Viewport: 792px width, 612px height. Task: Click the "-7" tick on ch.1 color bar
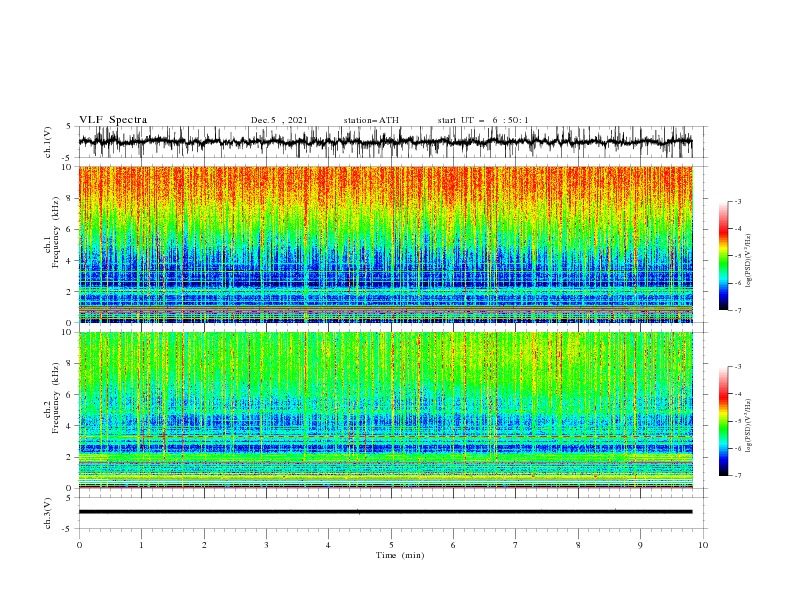click(x=737, y=311)
